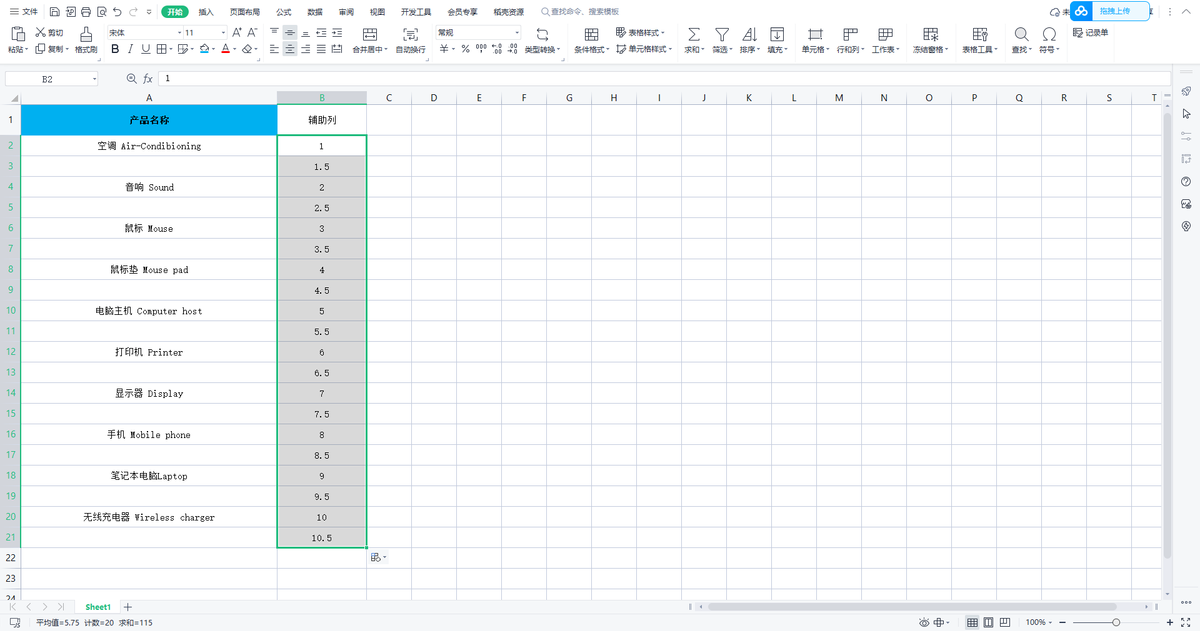Undo the last action
This screenshot has width=1200, height=631.
click(x=118, y=12)
